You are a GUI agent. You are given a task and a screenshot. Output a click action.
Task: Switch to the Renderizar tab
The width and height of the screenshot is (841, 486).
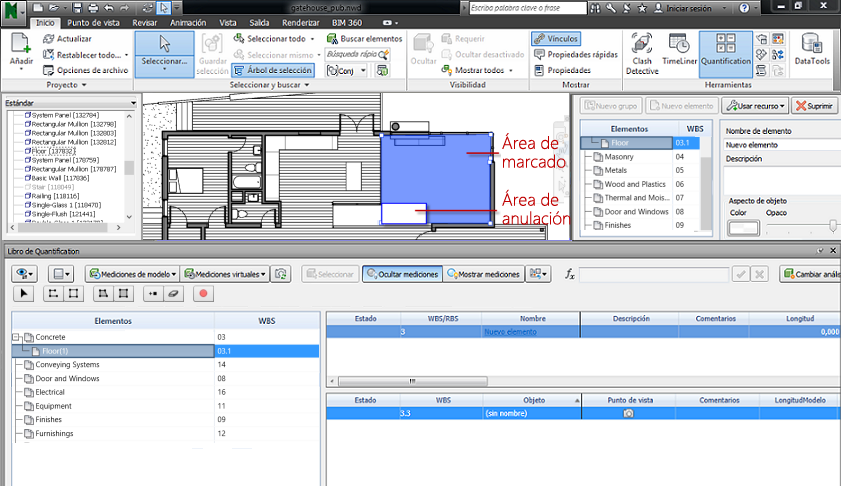click(x=300, y=23)
